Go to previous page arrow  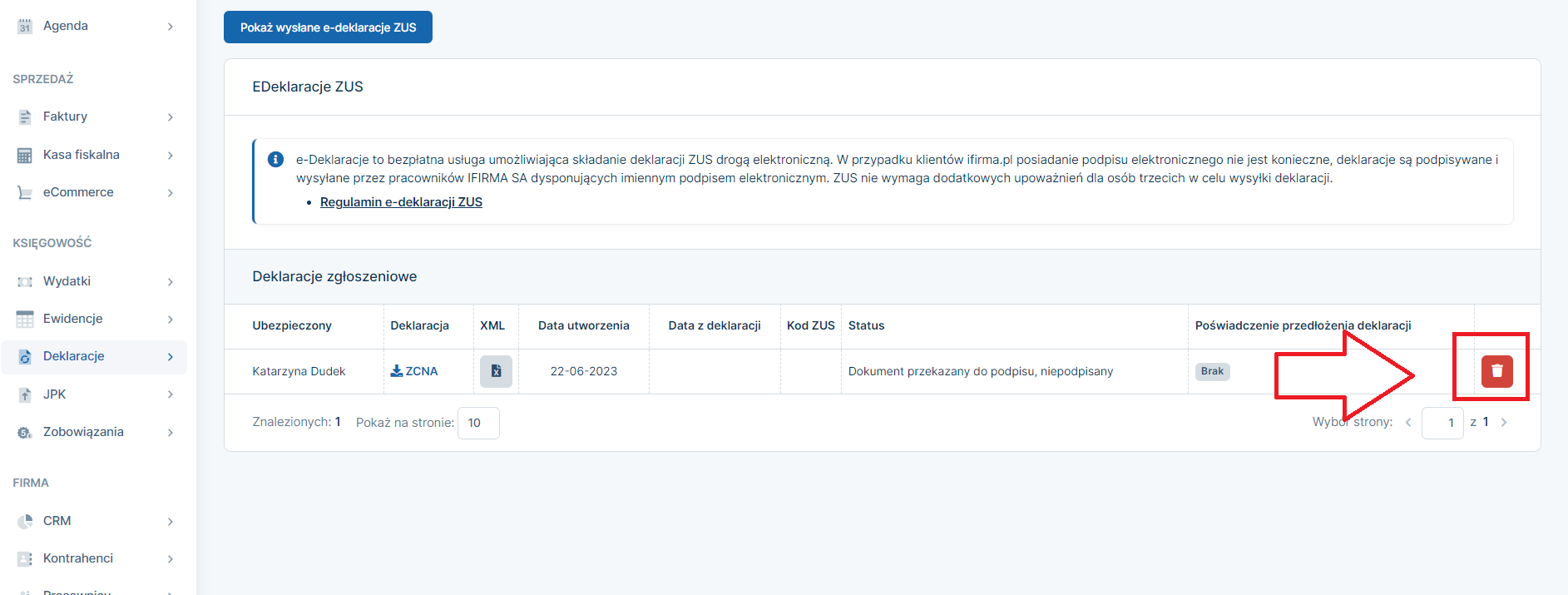coord(1408,423)
